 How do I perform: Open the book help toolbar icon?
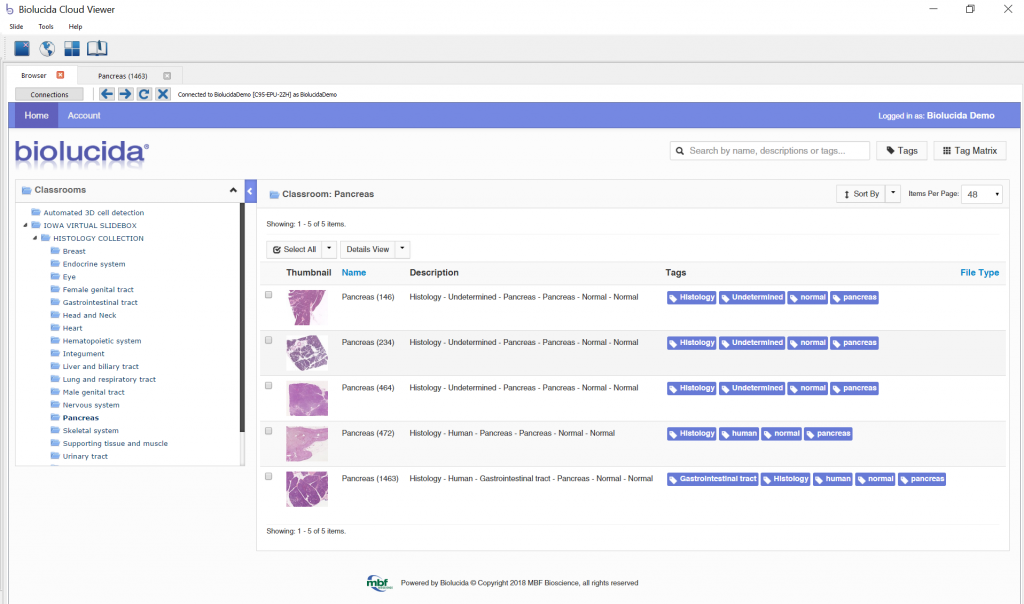coord(97,48)
